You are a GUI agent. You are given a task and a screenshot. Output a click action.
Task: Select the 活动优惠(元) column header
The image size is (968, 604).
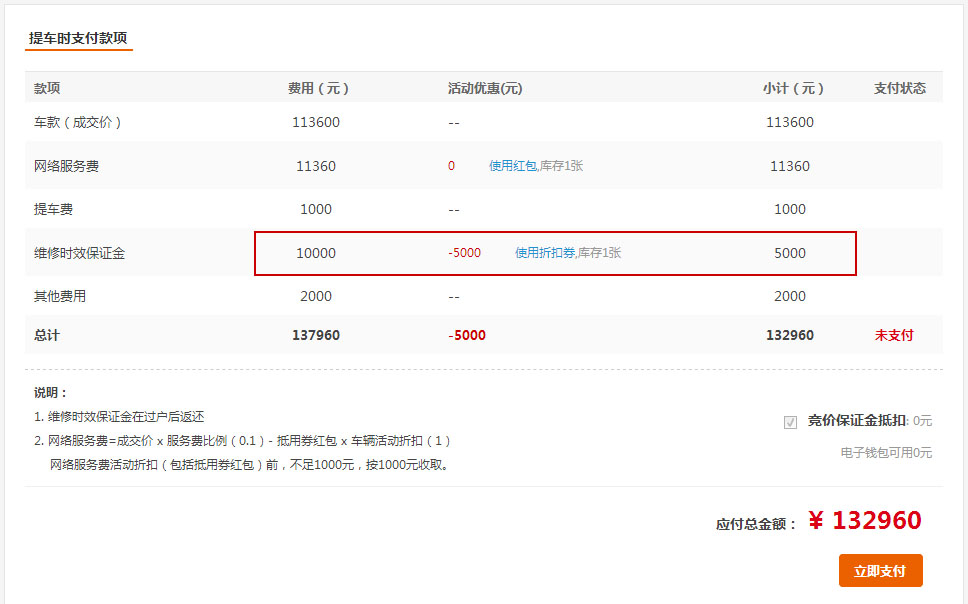tap(485, 88)
